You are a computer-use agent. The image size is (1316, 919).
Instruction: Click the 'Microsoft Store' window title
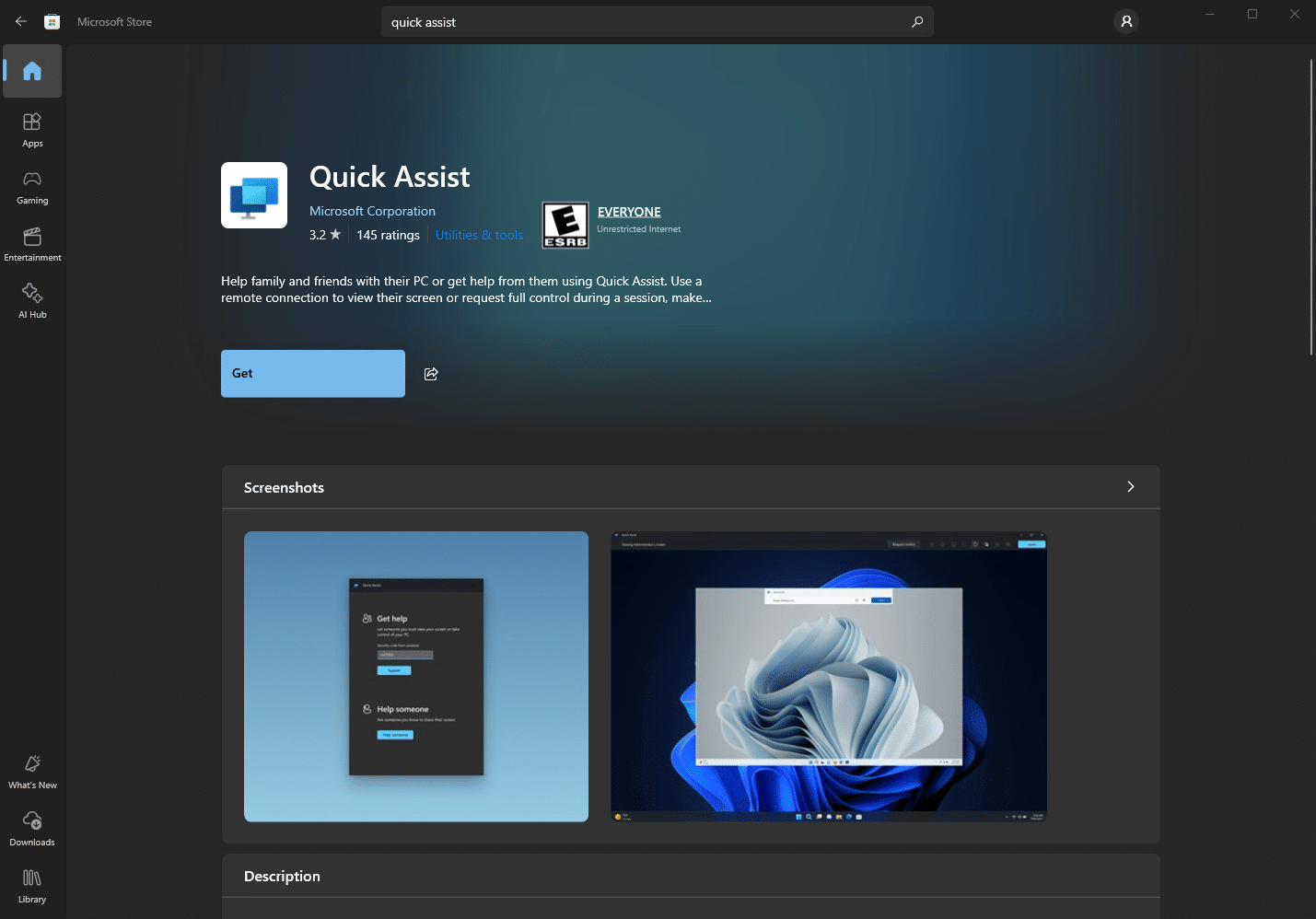pyautogui.click(x=114, y=22)
